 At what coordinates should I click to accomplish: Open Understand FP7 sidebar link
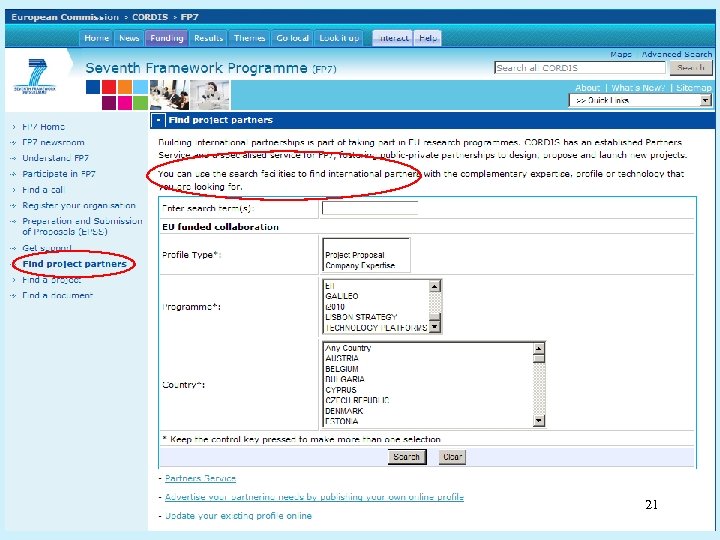(55, 158)
